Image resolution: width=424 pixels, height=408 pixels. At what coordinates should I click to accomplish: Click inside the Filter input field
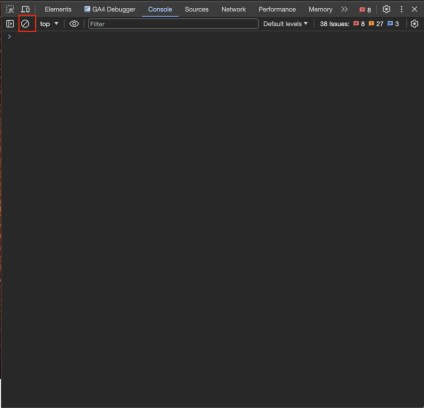(173, 24)
